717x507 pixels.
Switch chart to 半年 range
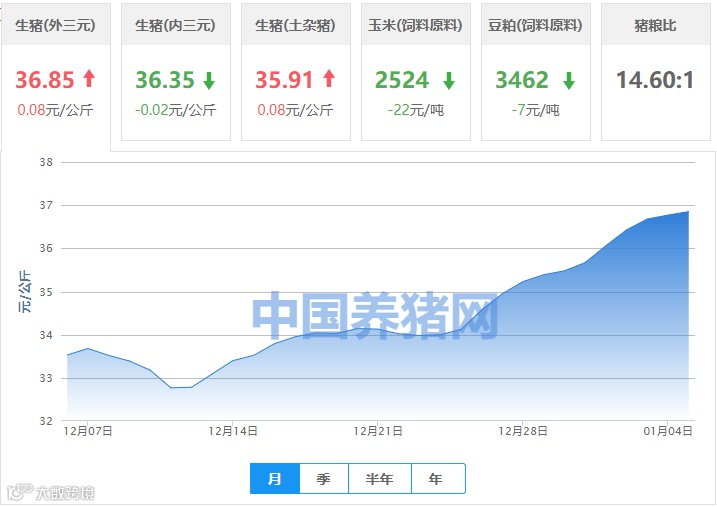tap(380, 479)
